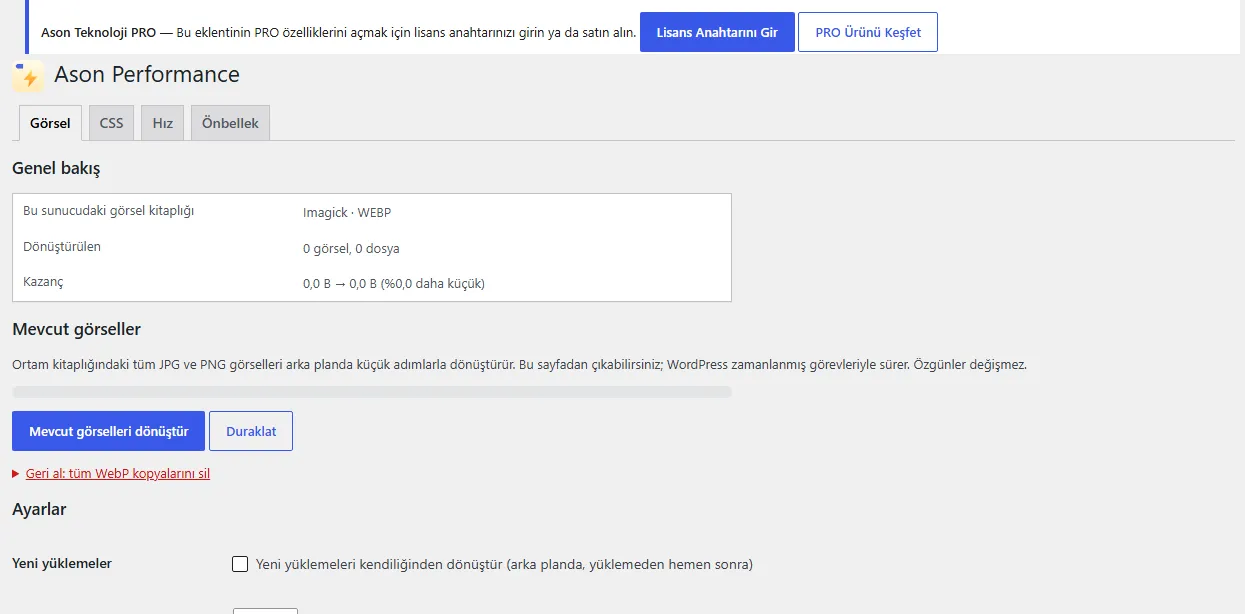Switch to the Hız tab

(x=162, y=123)
